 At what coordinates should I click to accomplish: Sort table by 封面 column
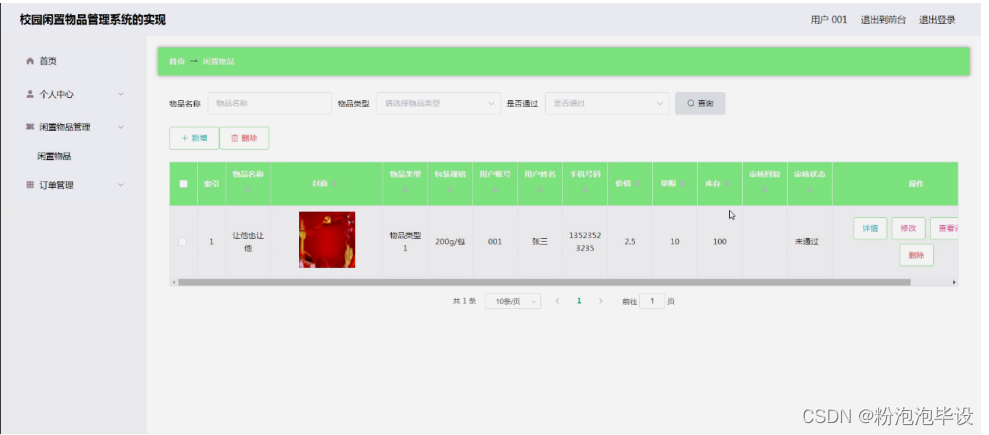pos(335,183)
